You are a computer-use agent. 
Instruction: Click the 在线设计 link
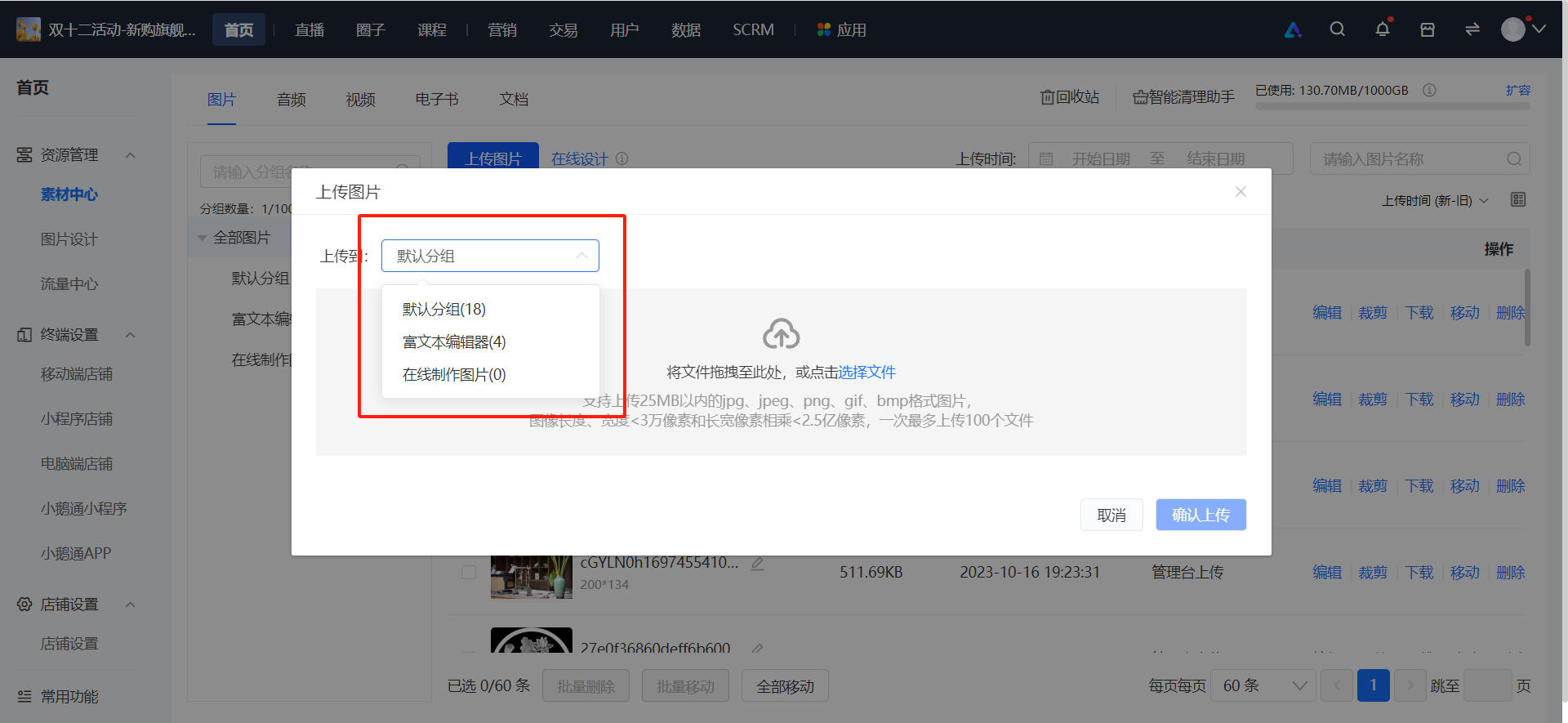580,159
